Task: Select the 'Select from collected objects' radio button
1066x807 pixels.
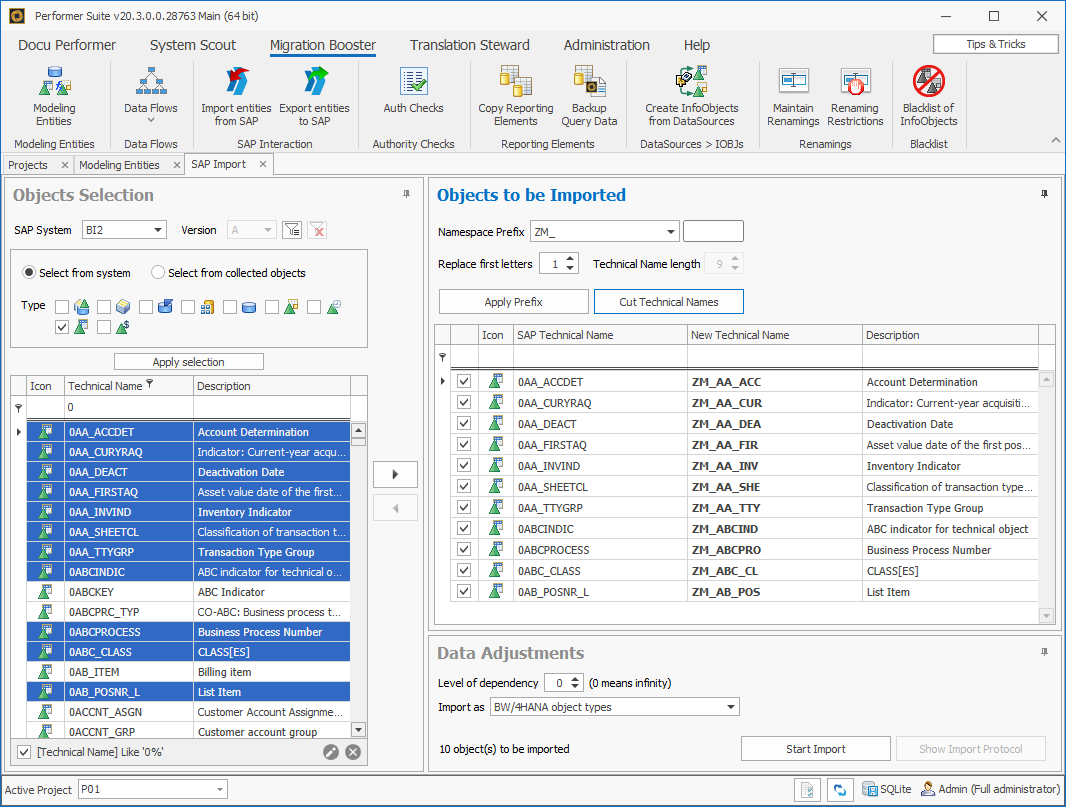Action: tap(157, 273)
